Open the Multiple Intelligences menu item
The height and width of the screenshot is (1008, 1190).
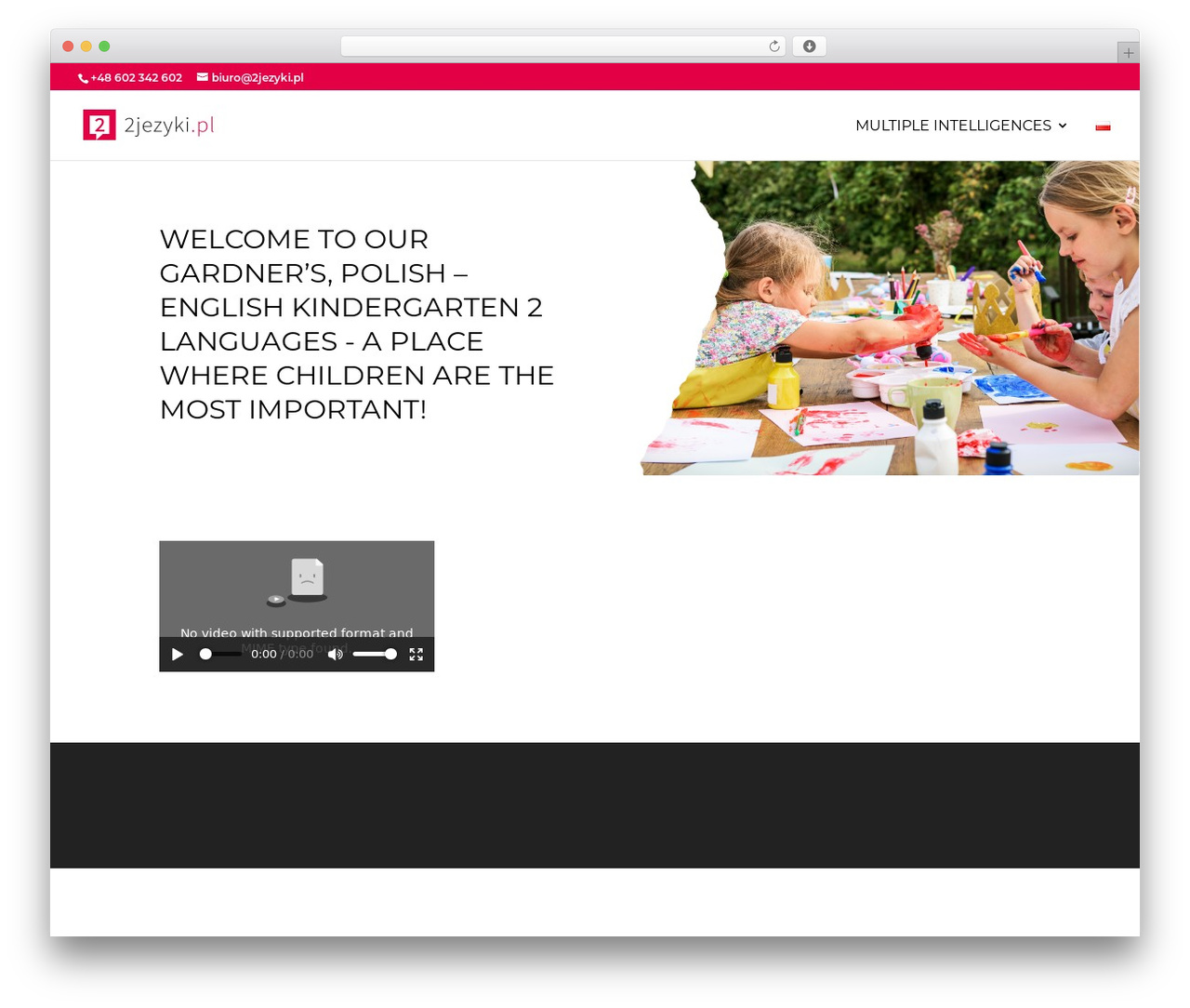coord(953,126)
